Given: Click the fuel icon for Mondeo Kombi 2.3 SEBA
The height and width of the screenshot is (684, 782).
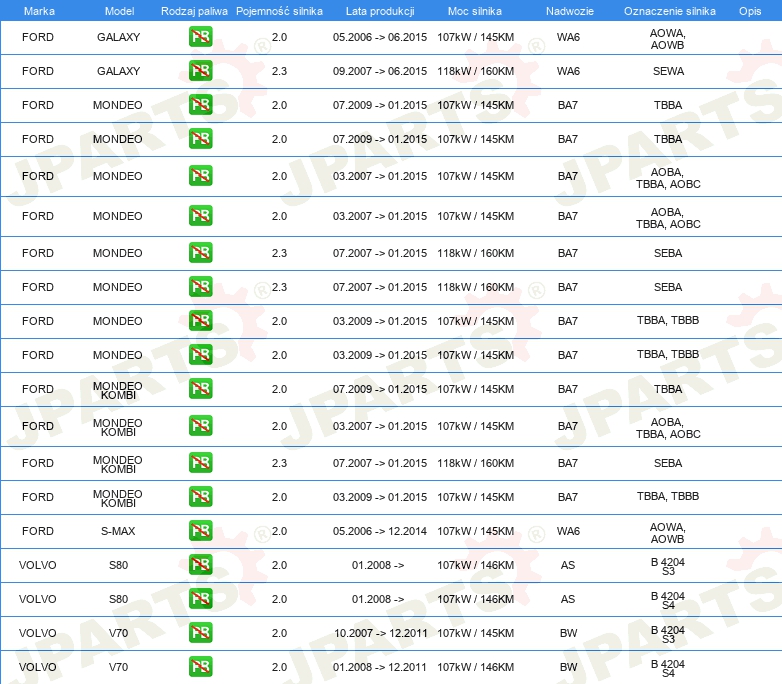Looking at the screenshot, I should (200, 462).
